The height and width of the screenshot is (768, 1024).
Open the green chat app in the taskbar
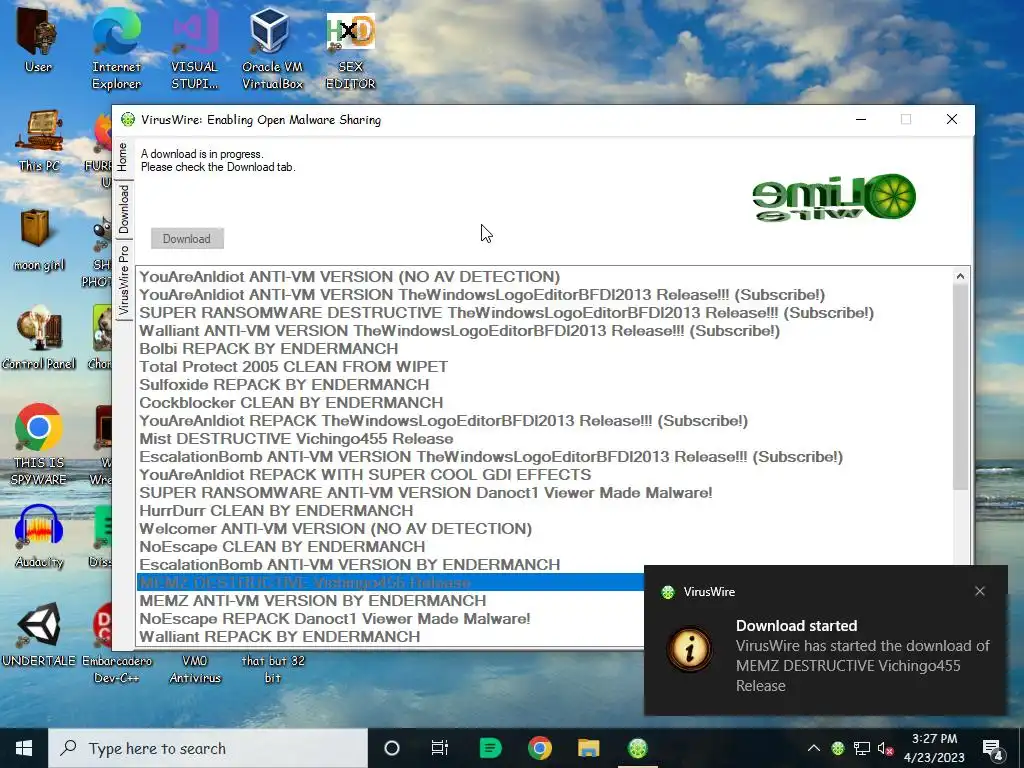click(x=490, y=748)
